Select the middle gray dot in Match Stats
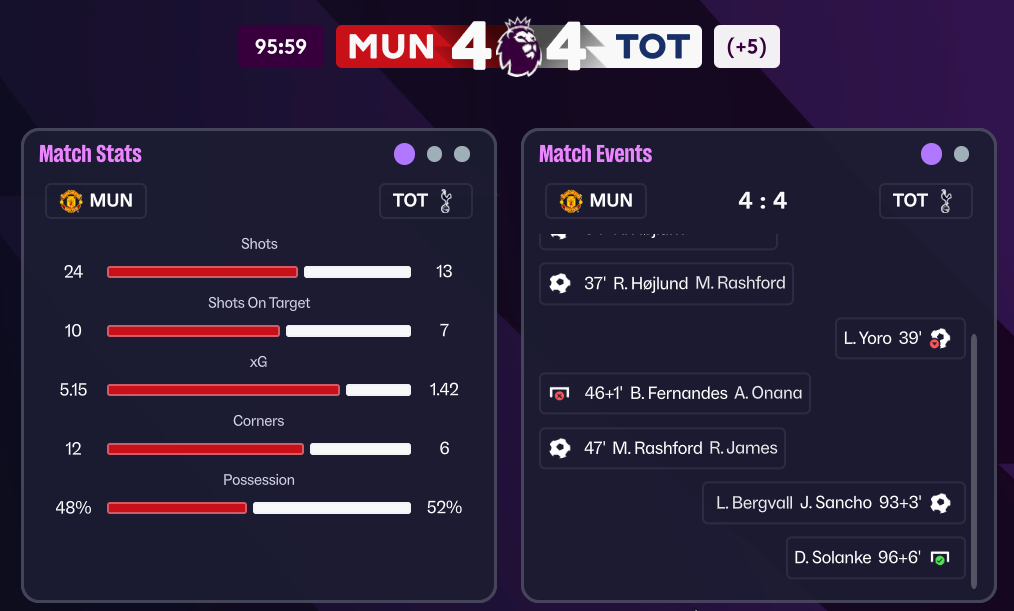The width and height of the screenshot is (1014, 611). 434,154
